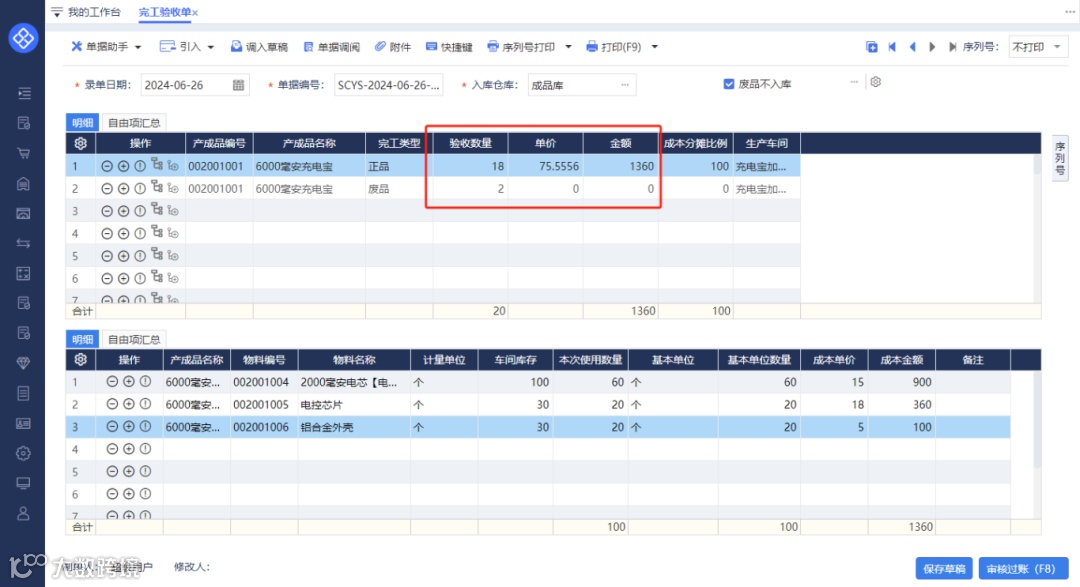Click 单据调阅 document lookup
Screen dimensions: 1080x587
point(332,47)
